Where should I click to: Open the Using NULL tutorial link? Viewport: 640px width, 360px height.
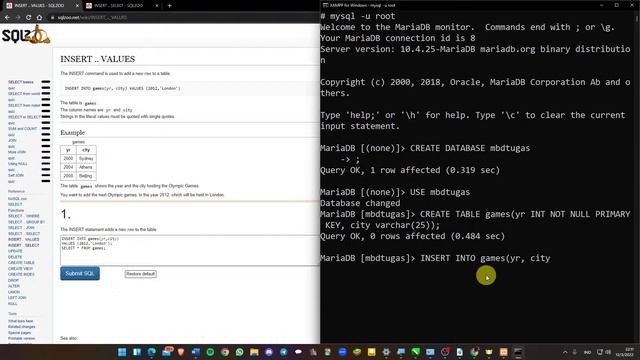18,164
